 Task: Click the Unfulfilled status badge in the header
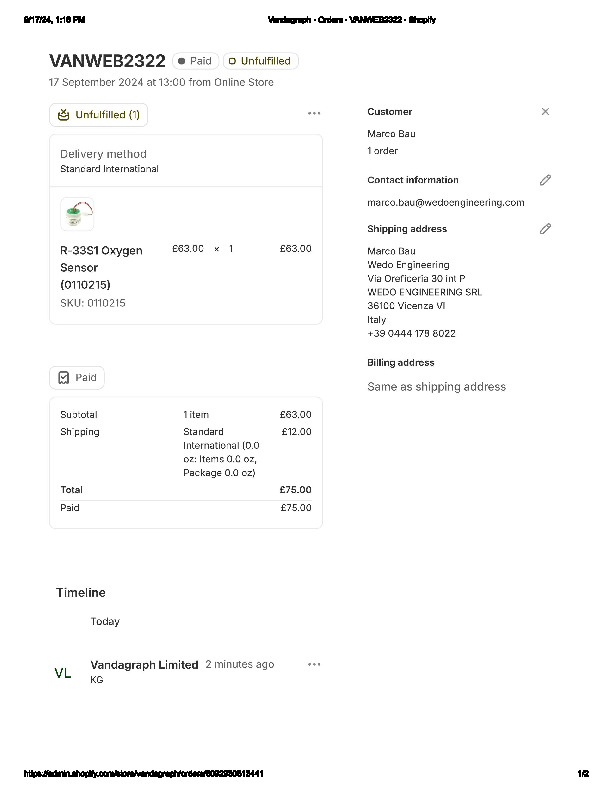(x=260, y=61)
